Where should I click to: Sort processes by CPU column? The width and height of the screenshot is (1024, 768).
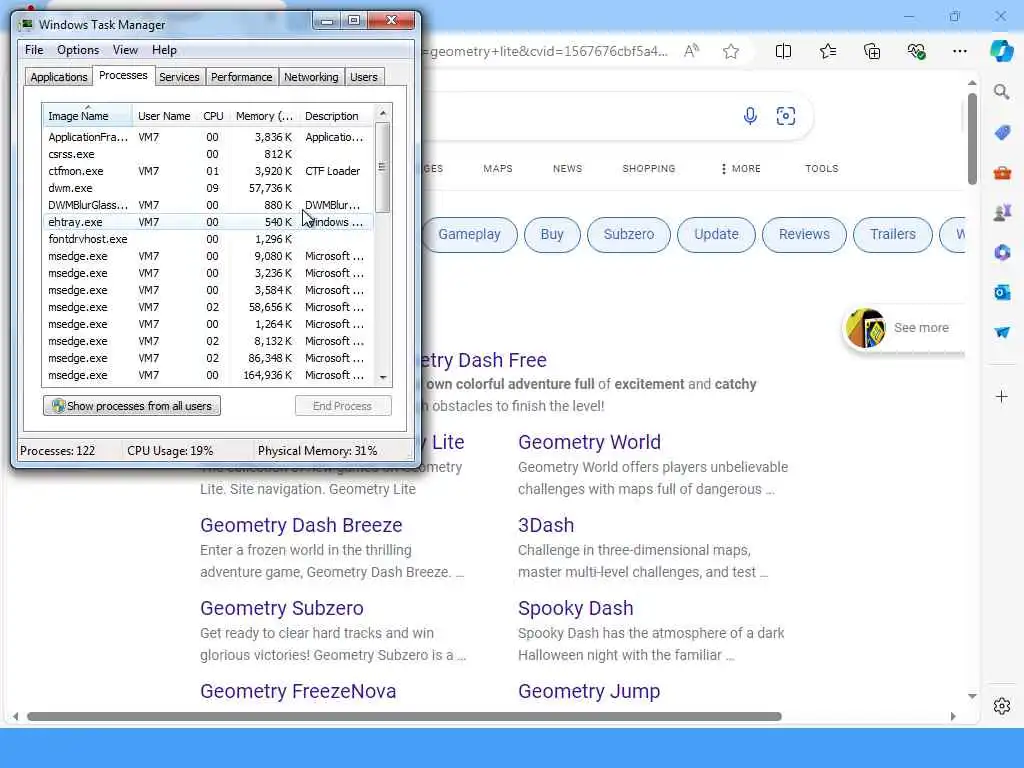coord(213,116)
